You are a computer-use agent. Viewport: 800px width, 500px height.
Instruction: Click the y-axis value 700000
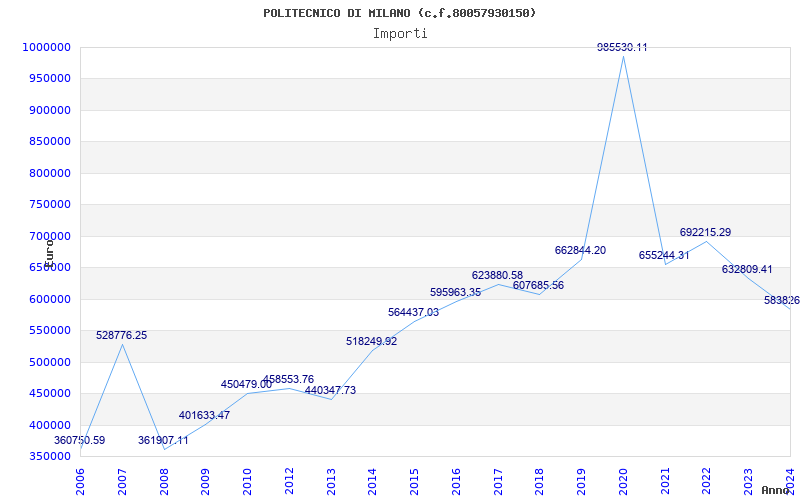[x=49, y=236]
